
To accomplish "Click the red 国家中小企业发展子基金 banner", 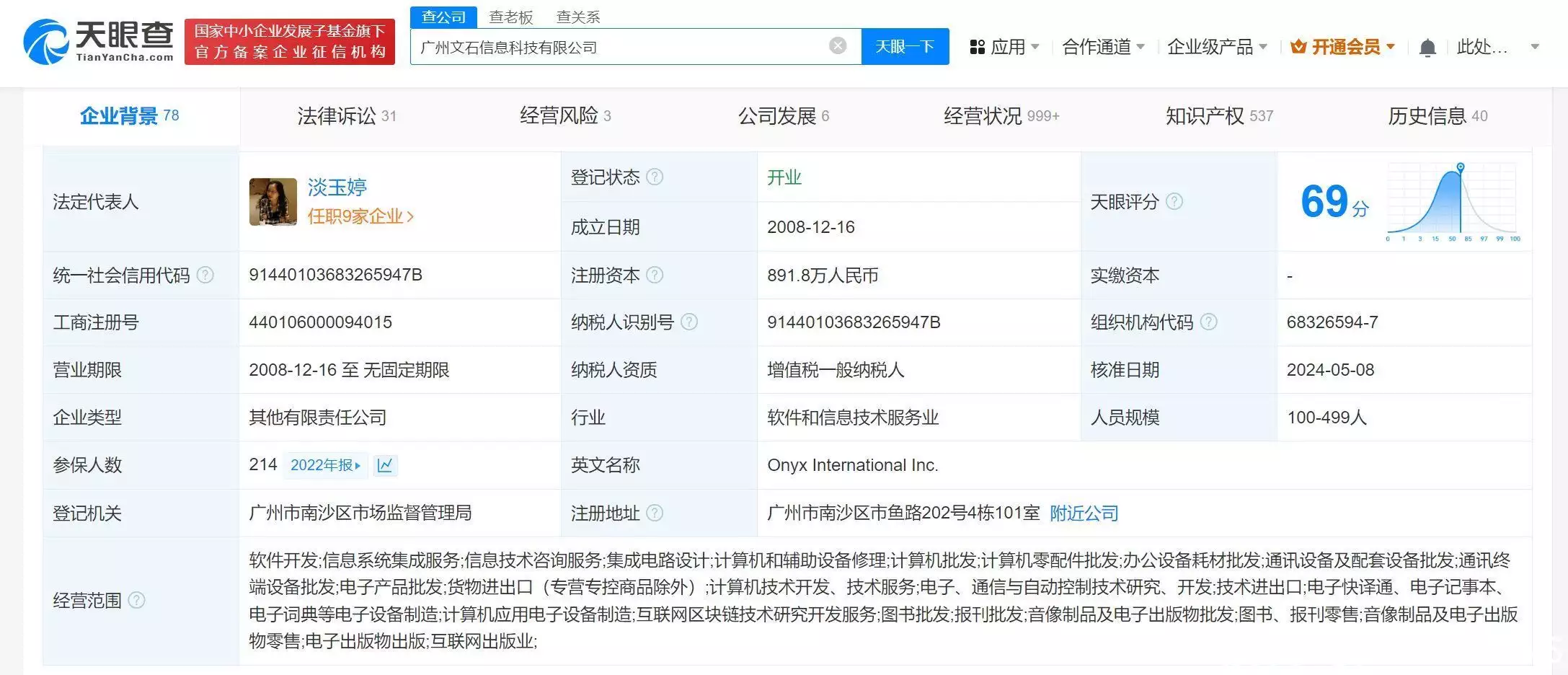I will click(290, 41).
